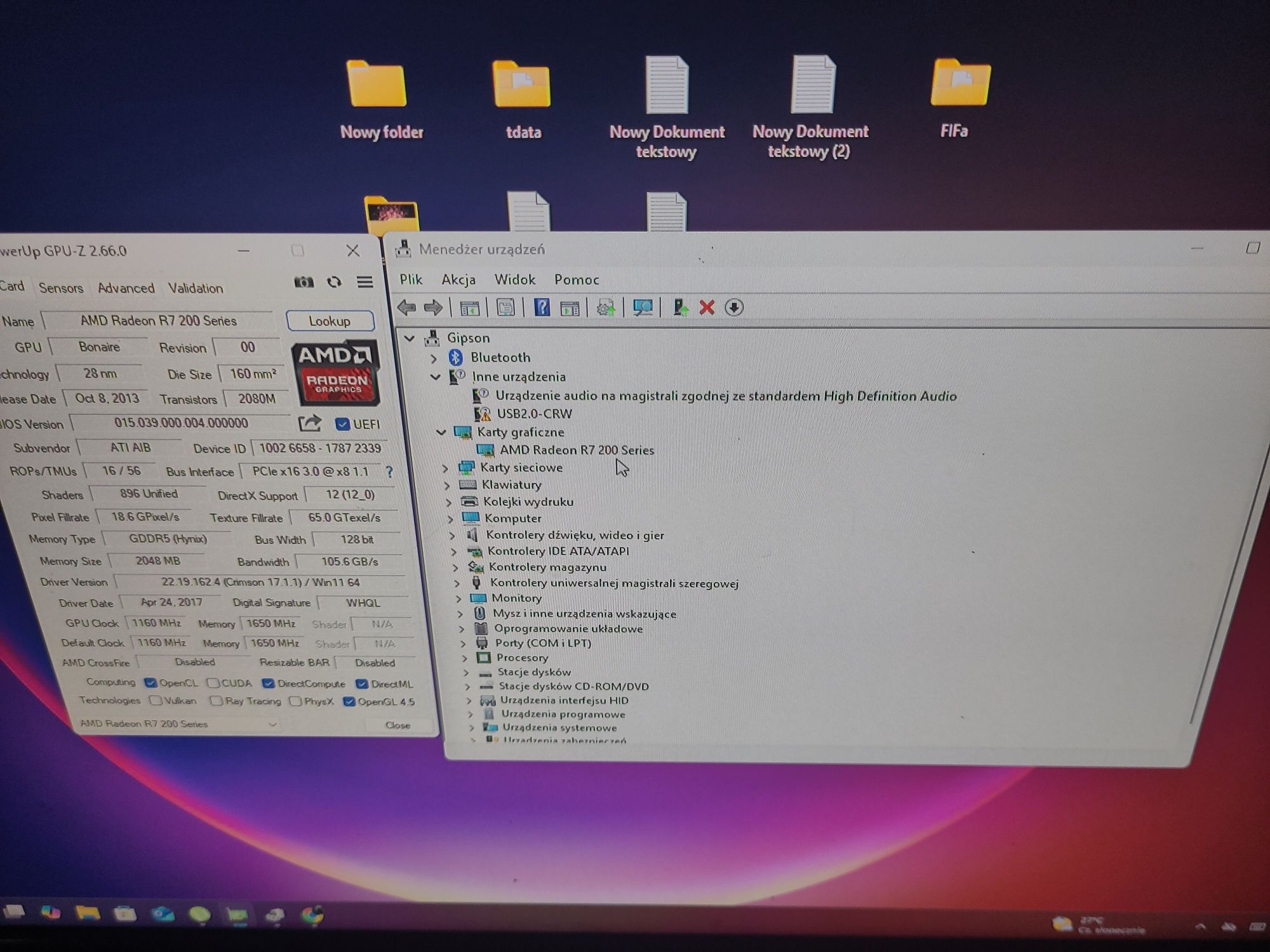Open the Akcja menu
1270x952 pixels.
(x=458, y=279)
